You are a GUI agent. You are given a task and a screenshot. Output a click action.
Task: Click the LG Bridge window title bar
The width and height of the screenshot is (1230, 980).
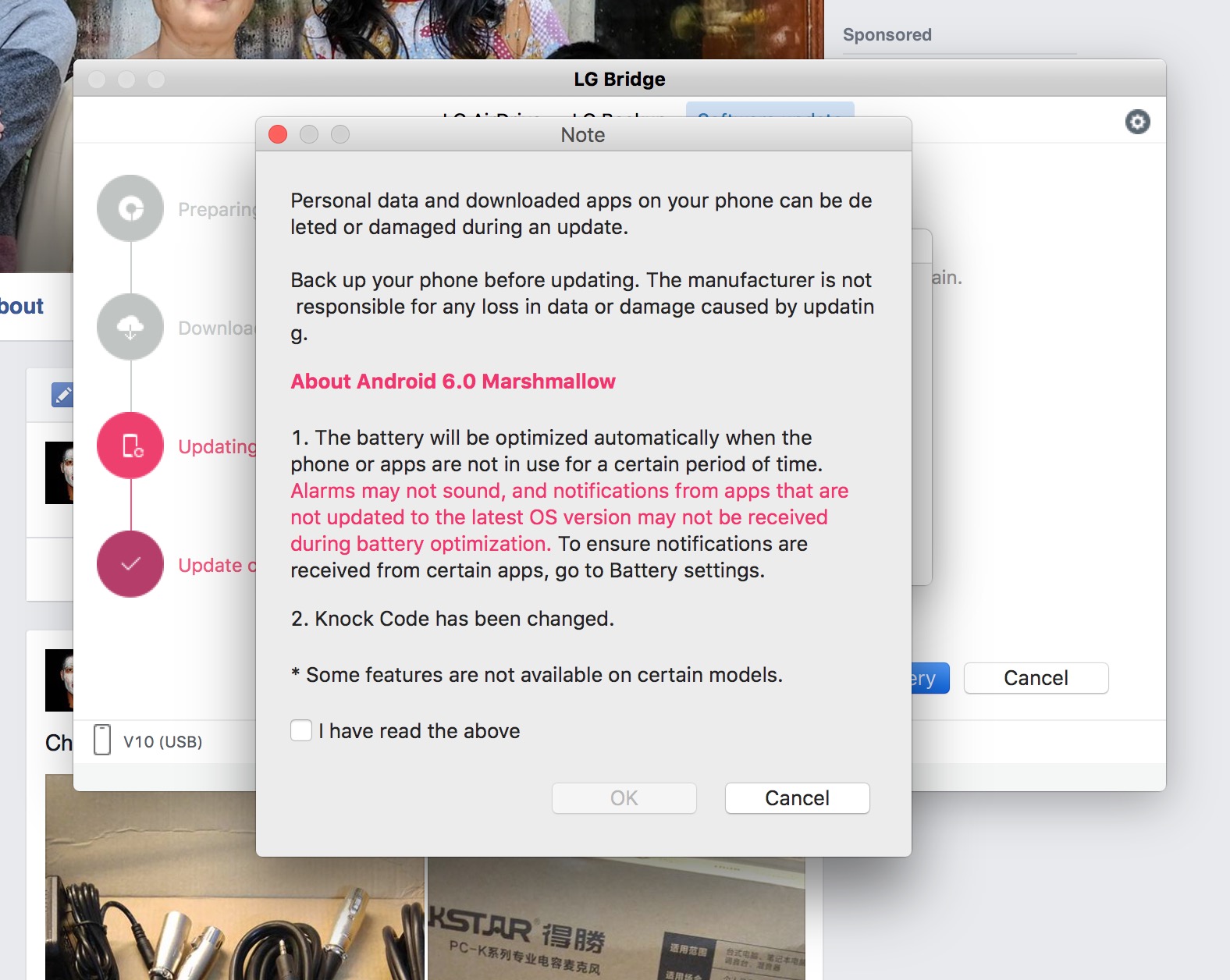coord(620,79)
